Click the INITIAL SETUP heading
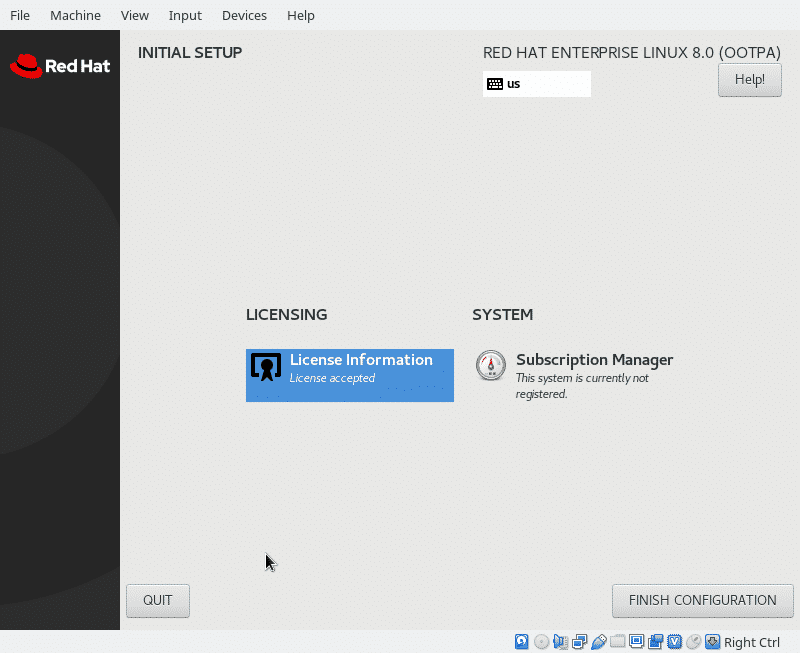 point(190,53)
